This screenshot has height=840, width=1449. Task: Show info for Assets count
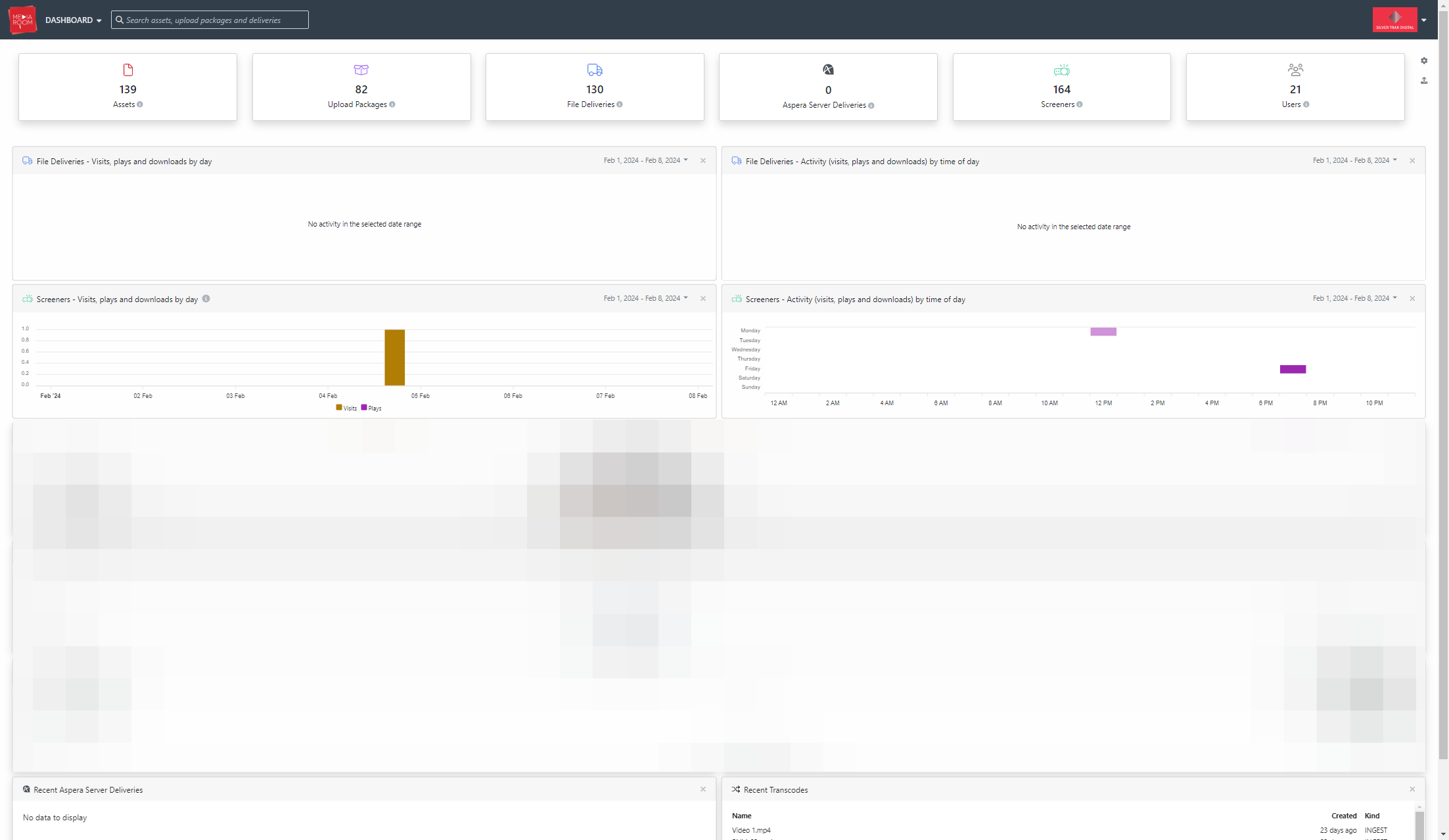pos(140,104)
